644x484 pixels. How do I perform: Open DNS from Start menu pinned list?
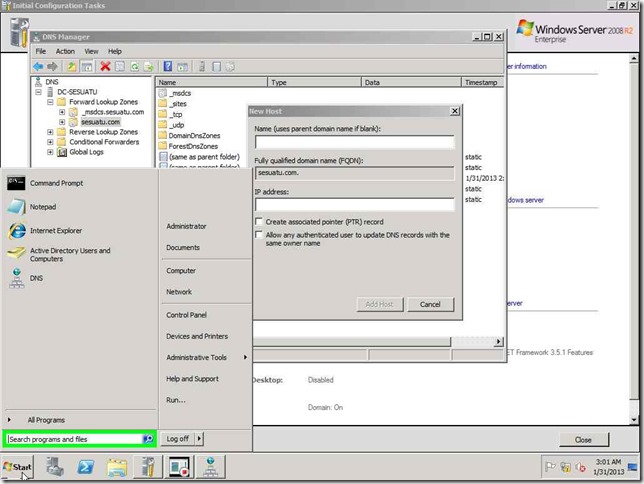coord(36,278)
